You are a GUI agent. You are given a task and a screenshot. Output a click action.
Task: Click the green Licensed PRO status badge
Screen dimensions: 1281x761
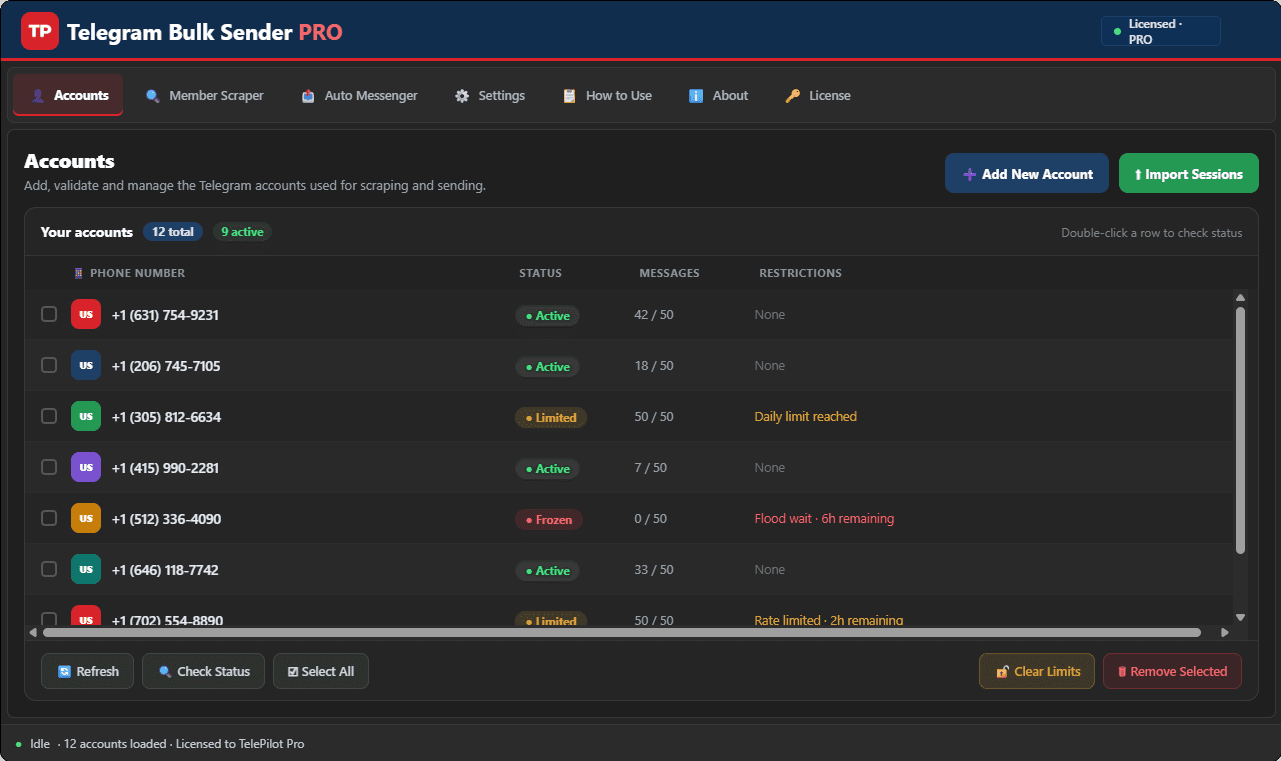tap(1160, 31)
